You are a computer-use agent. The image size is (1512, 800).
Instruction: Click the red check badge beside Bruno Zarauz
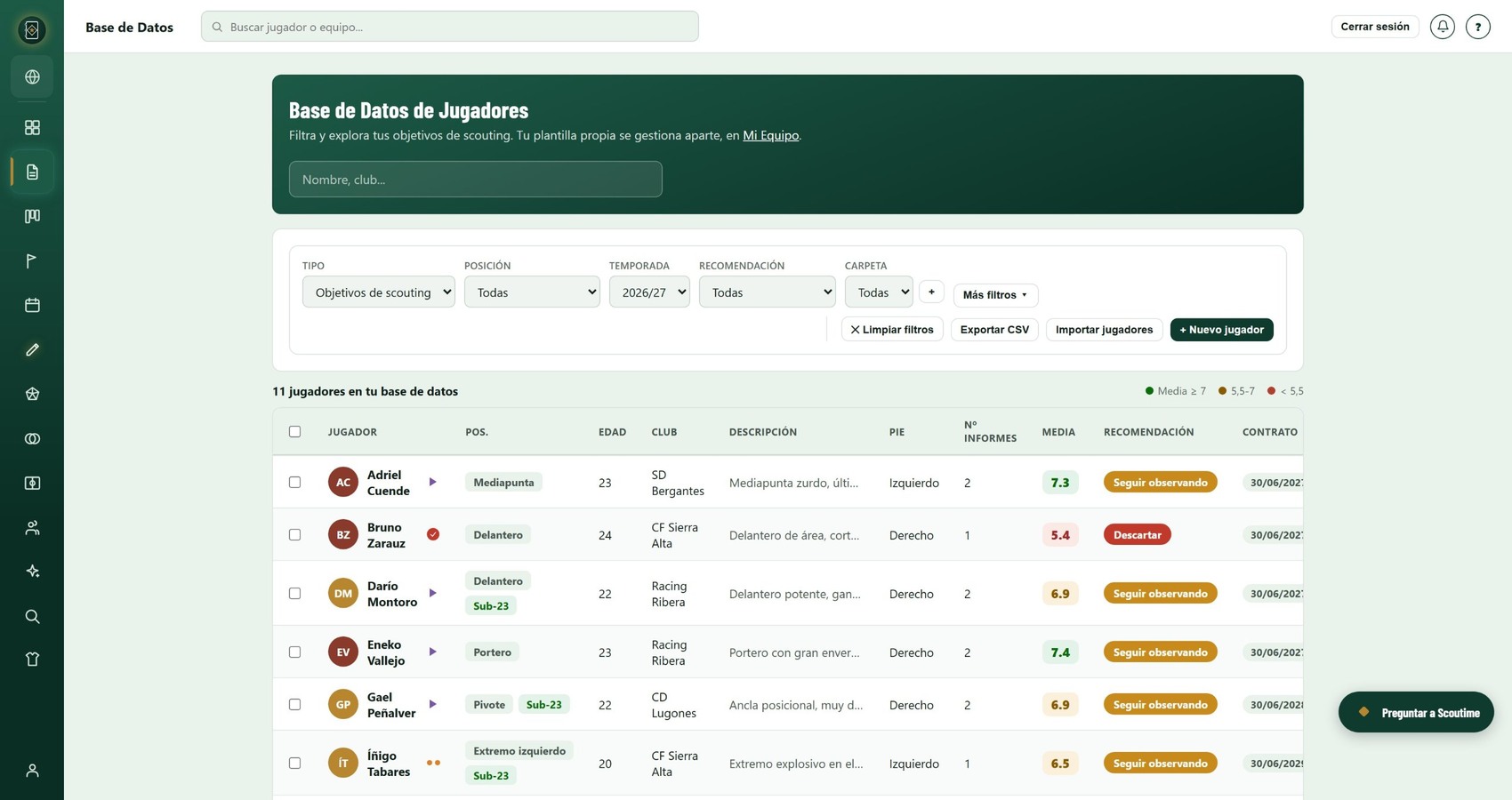[433, 534]
